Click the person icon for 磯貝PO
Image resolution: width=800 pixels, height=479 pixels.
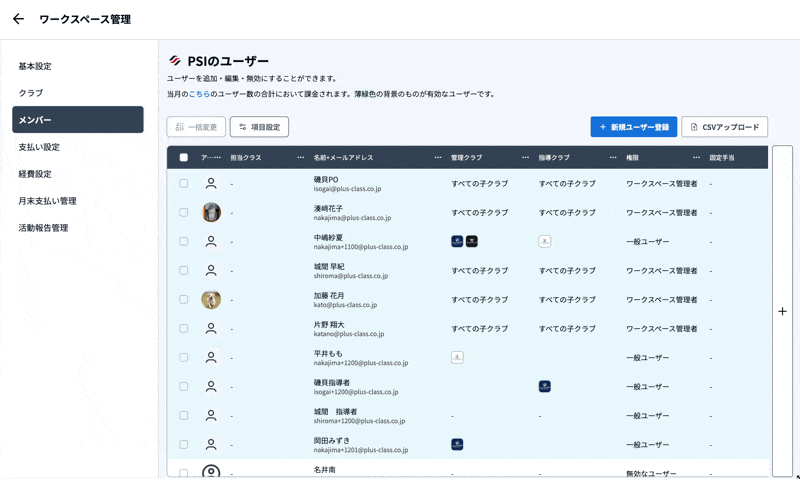211,183
